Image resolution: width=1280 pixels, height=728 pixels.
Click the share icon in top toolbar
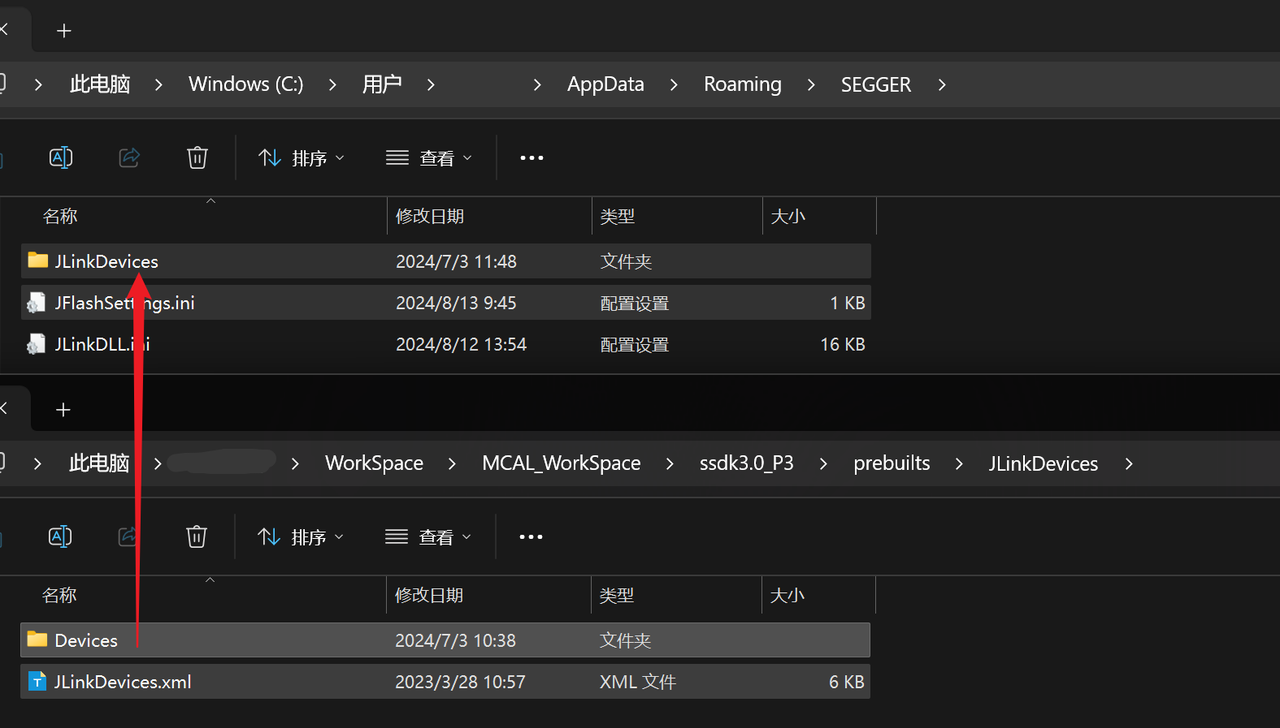128,157
